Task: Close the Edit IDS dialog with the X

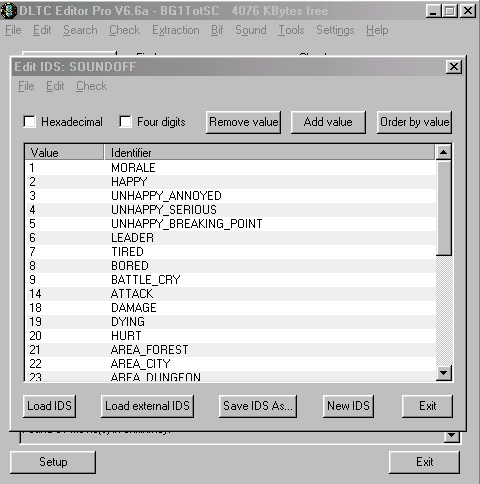Action: [x=454, y=67]
